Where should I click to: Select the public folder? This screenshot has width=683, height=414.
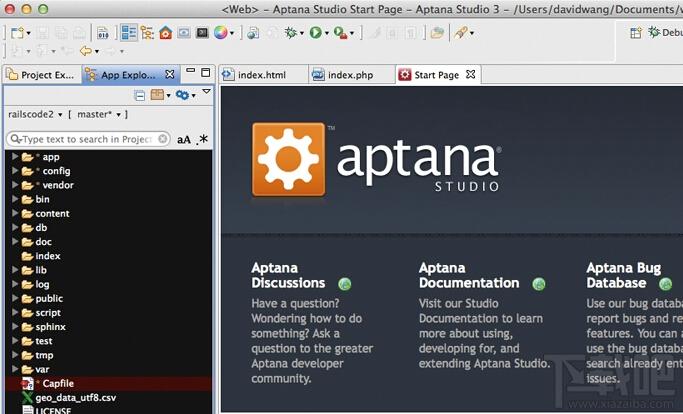[x=42, y=299]
